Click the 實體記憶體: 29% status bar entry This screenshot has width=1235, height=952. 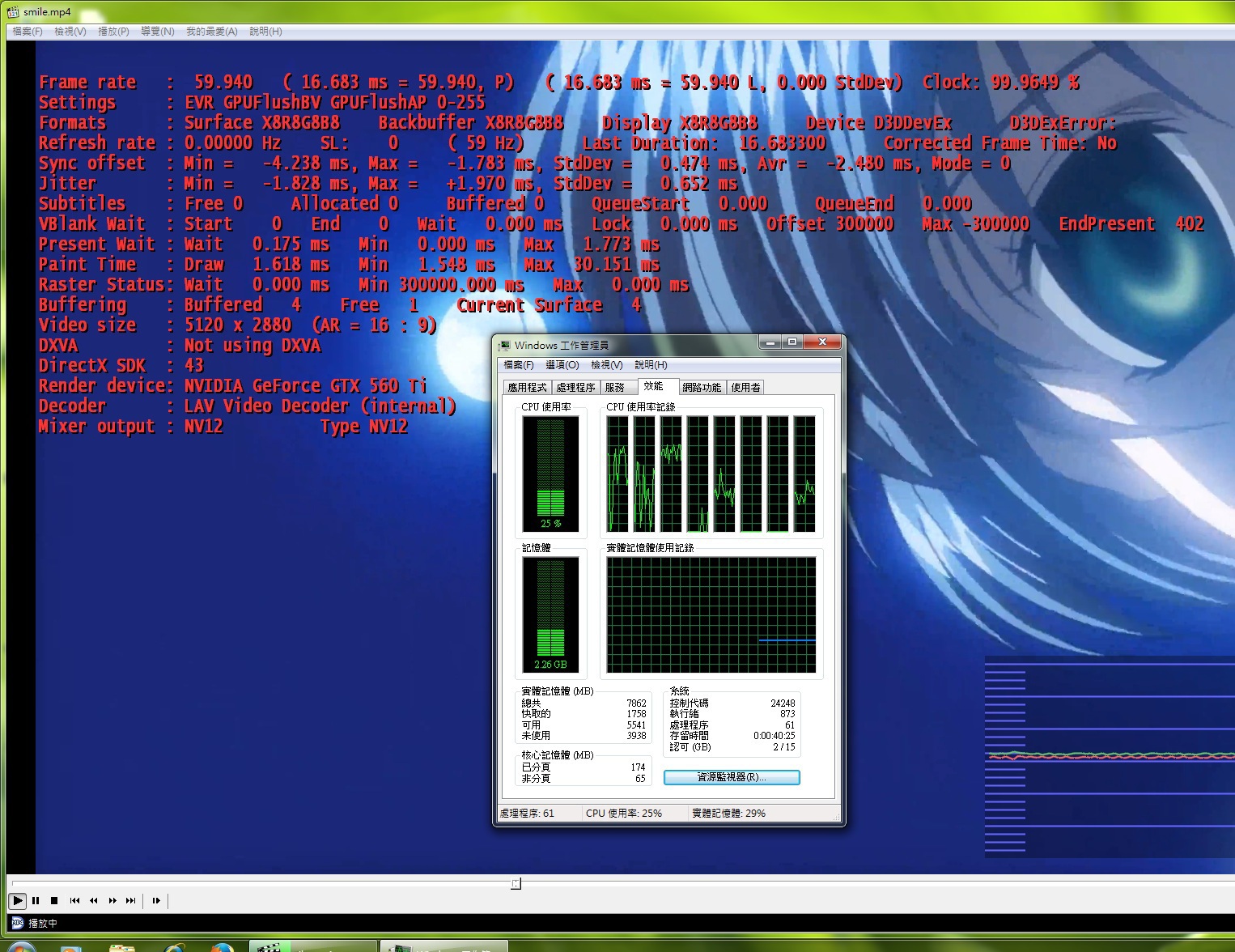coord(729,814)
